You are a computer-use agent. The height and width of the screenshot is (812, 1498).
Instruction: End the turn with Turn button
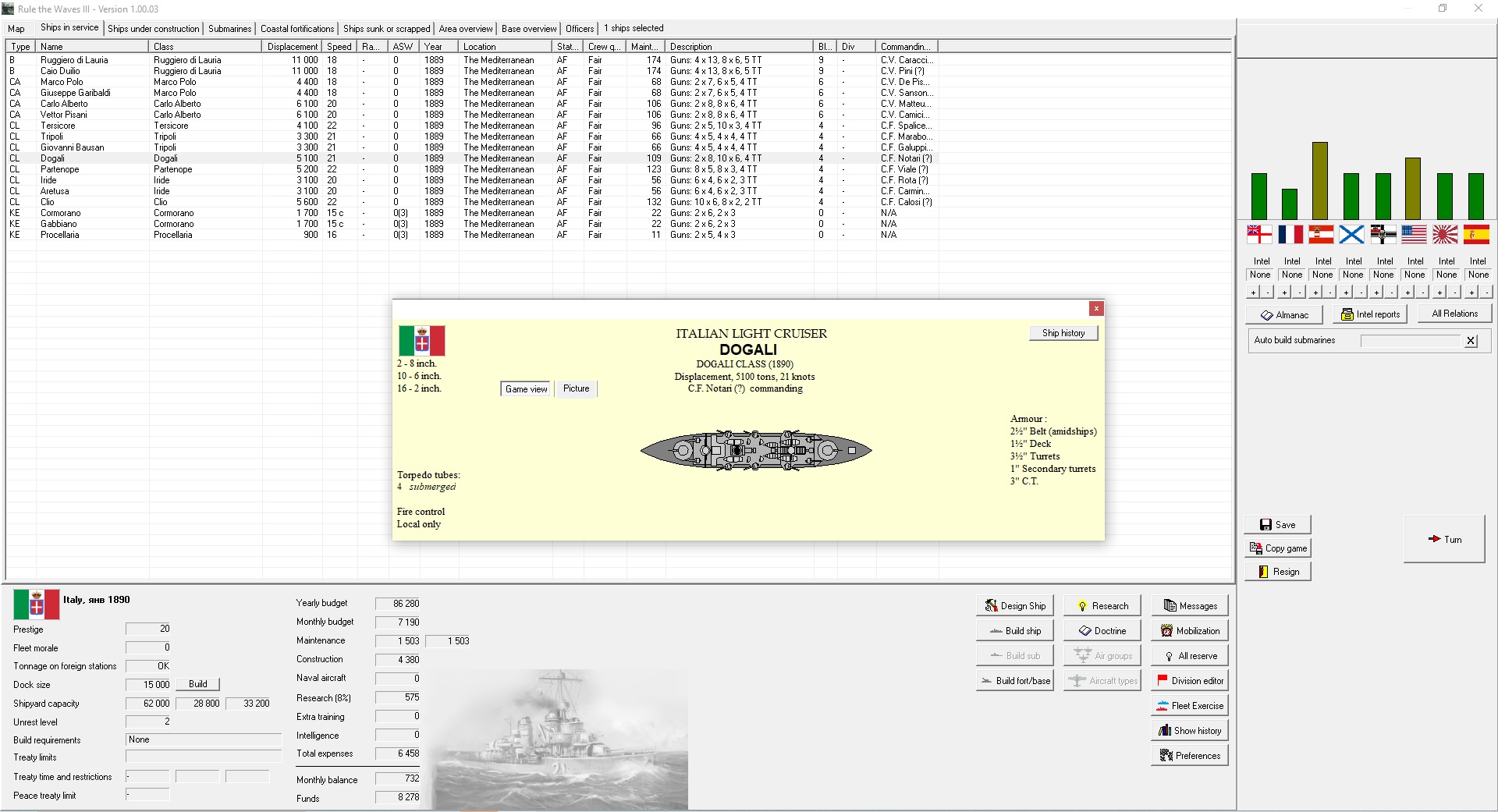1444,539
